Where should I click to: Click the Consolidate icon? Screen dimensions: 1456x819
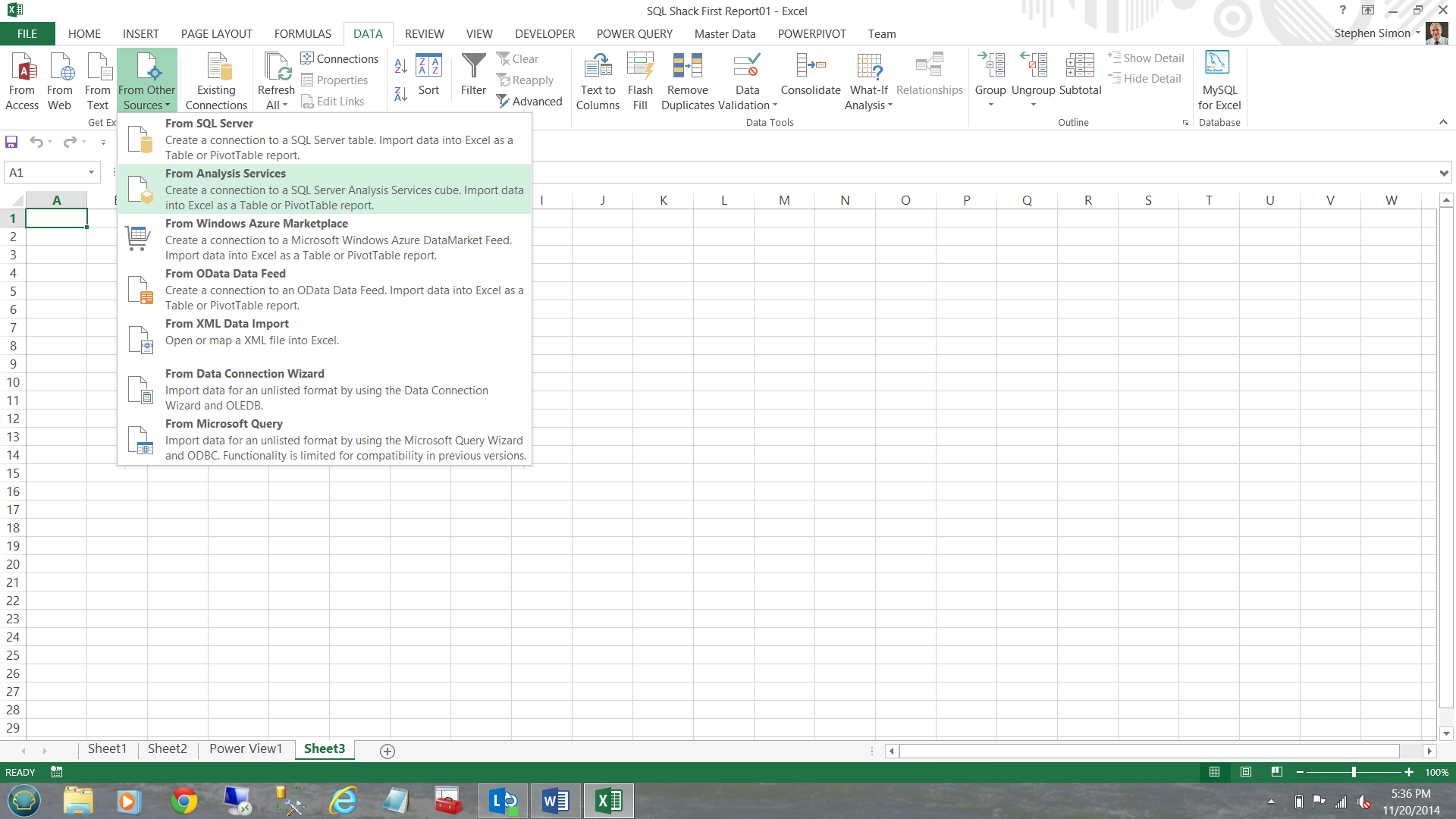[x=810, y=67]
